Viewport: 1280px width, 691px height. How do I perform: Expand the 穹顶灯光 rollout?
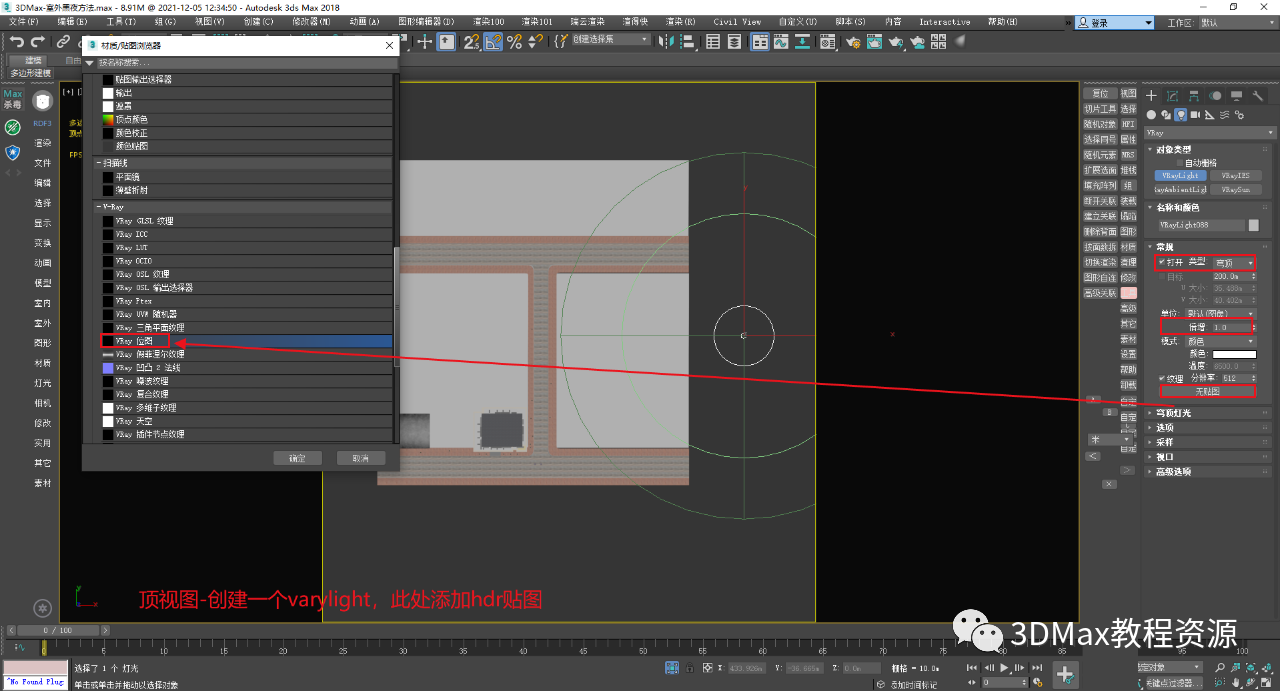coord(1176,412)
